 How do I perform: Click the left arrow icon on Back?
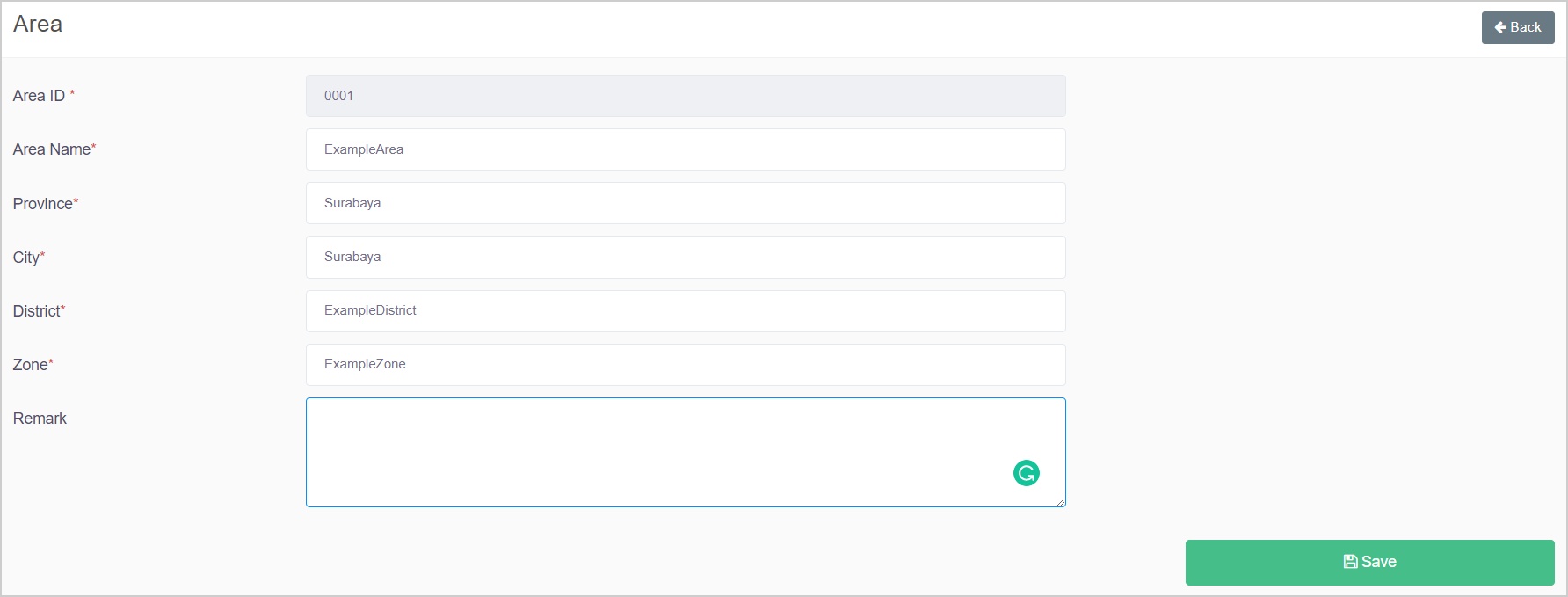click(1500, 27)
